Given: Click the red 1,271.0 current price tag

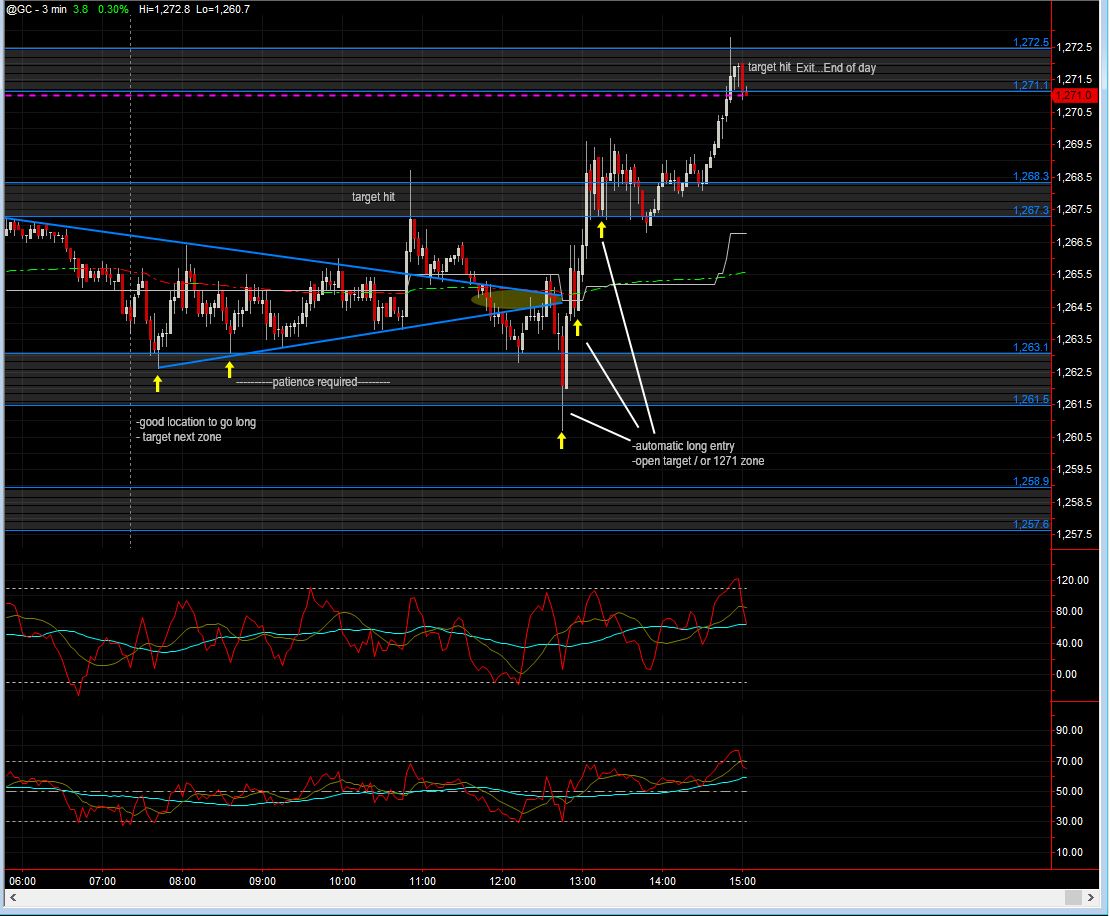Looking at the screenshot, I should coord(1075,95).
